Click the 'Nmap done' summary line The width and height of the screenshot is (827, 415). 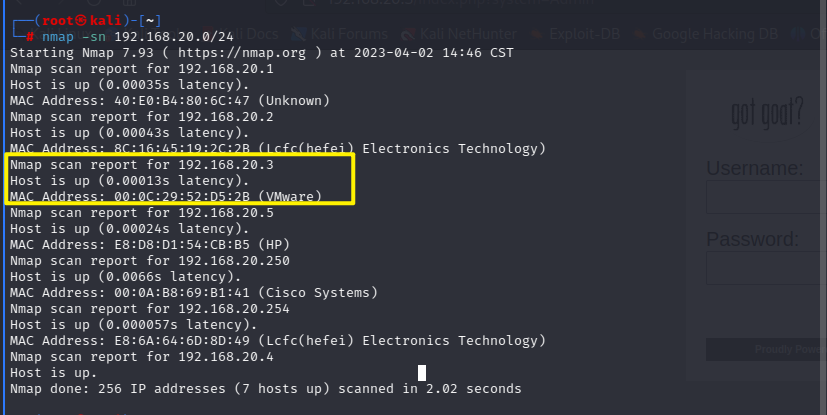pyautogui.click(x=265, y=388)
